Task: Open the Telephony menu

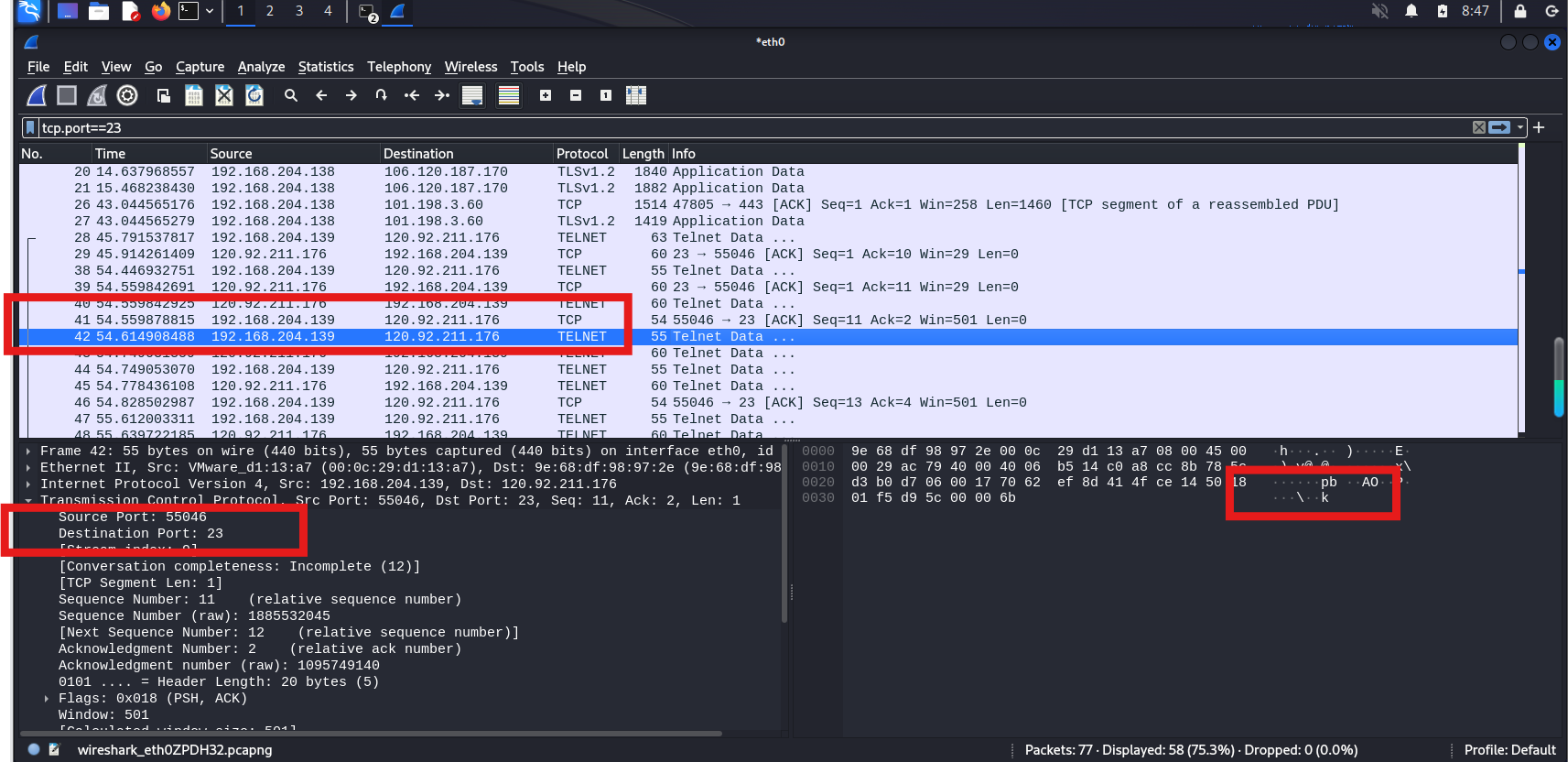Action: 399,67
